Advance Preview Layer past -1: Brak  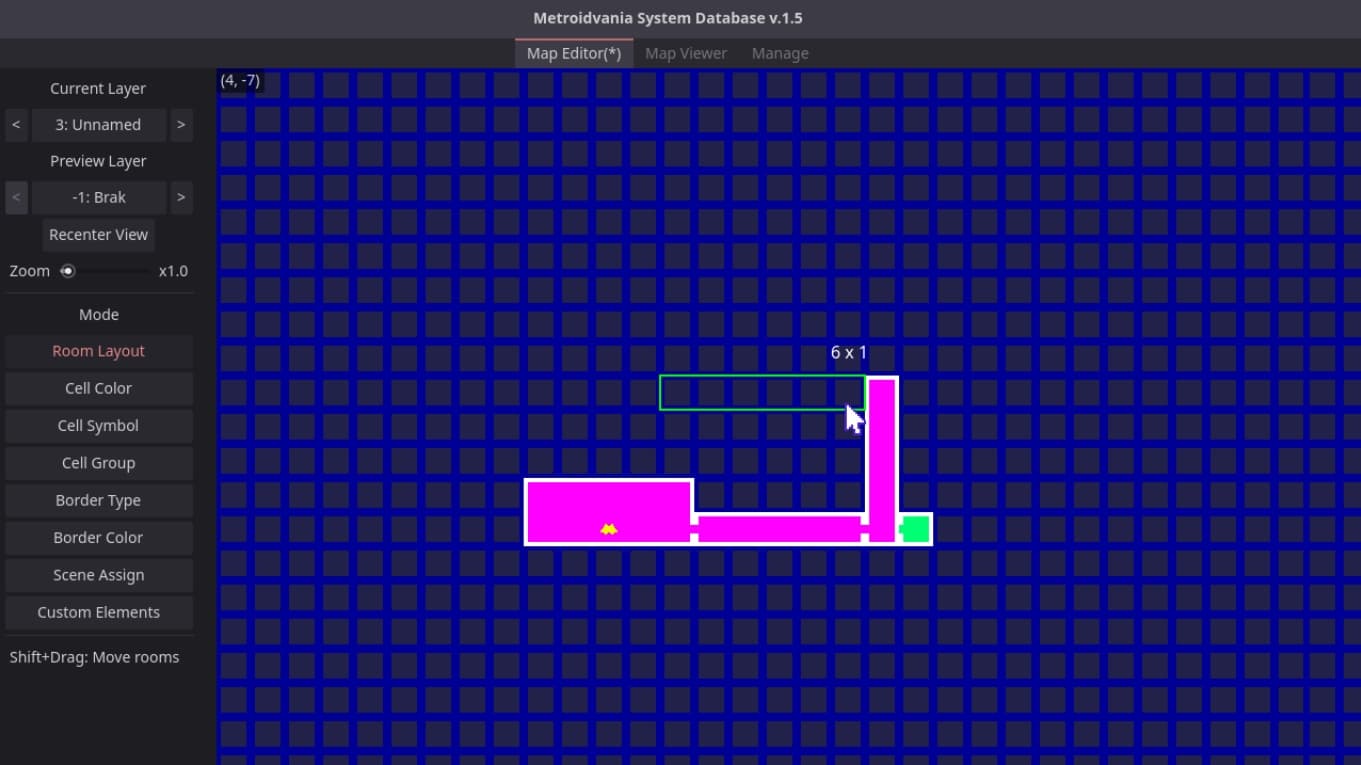(x=181, y=197)
